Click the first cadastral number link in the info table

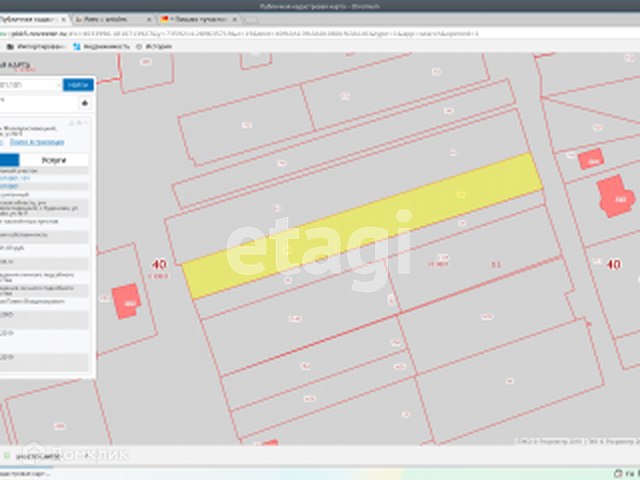coord(15,178)
